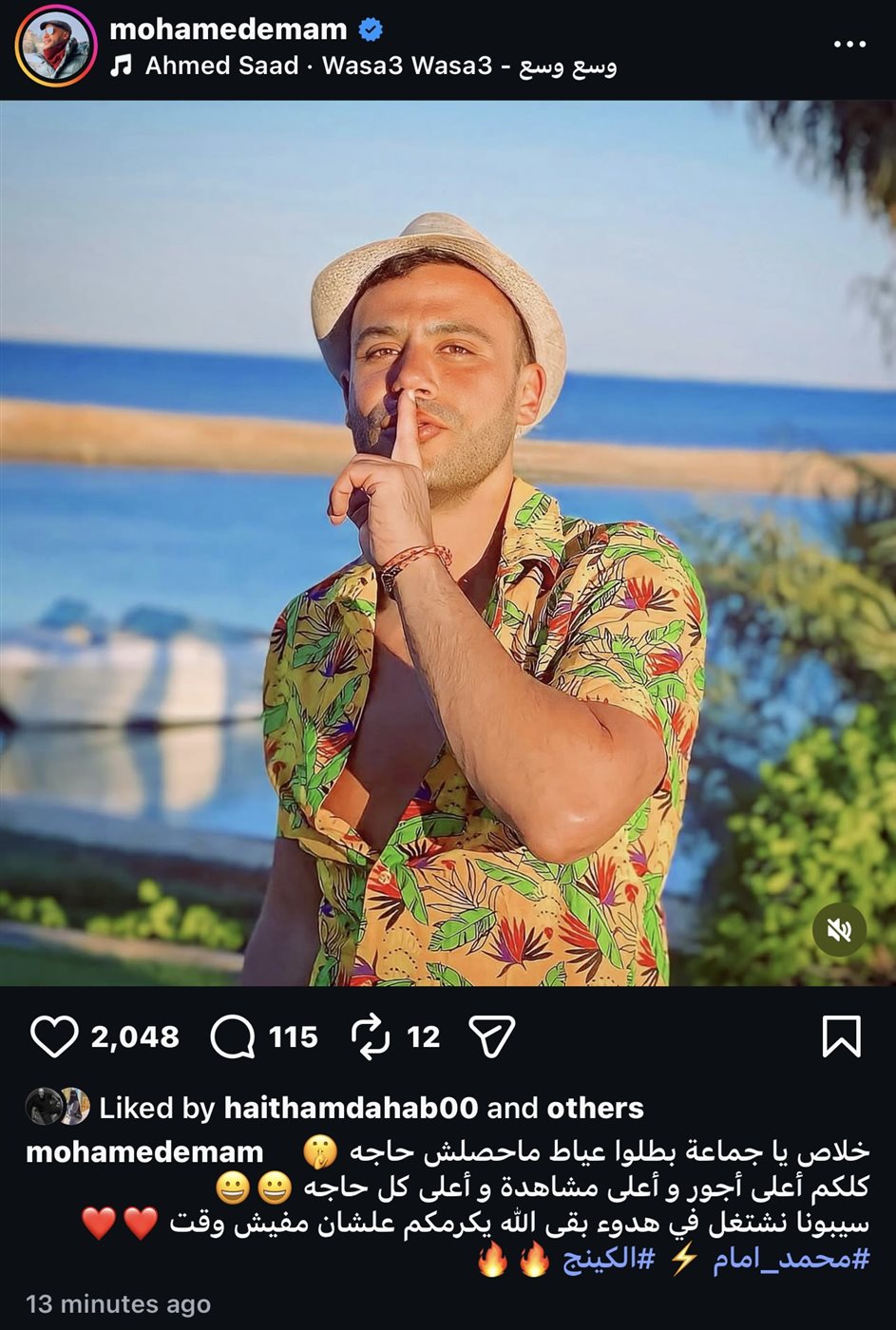Tap the video post of man shushing
The image size is (896, 1330).
click(x=448, y=542)
